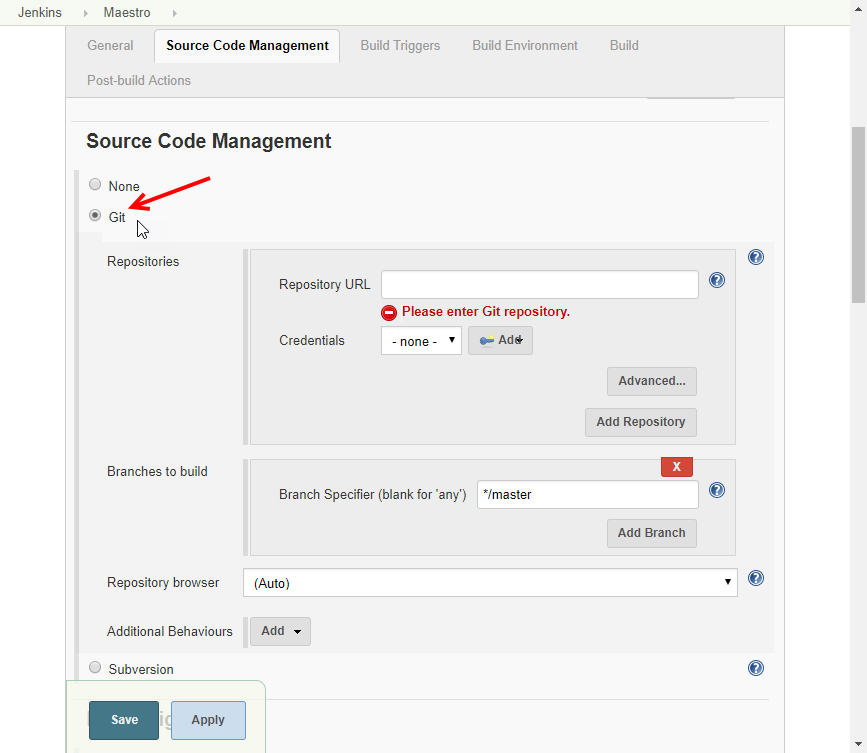
Task: Click the Jenkins breadcrumb link
Action: click(40, 13)
